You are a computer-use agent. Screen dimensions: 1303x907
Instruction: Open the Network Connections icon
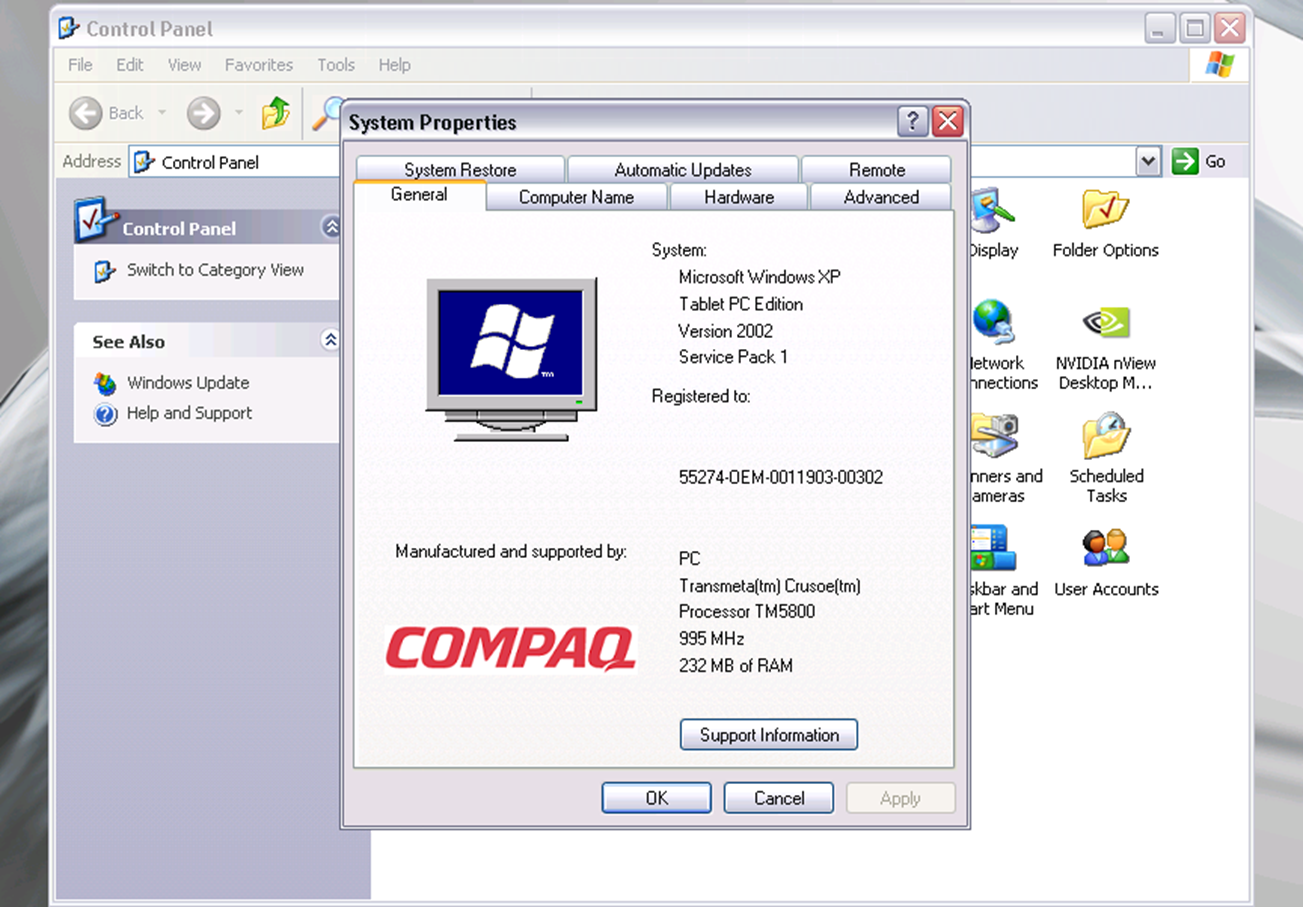pyautogui.click(x=992, y=322)
